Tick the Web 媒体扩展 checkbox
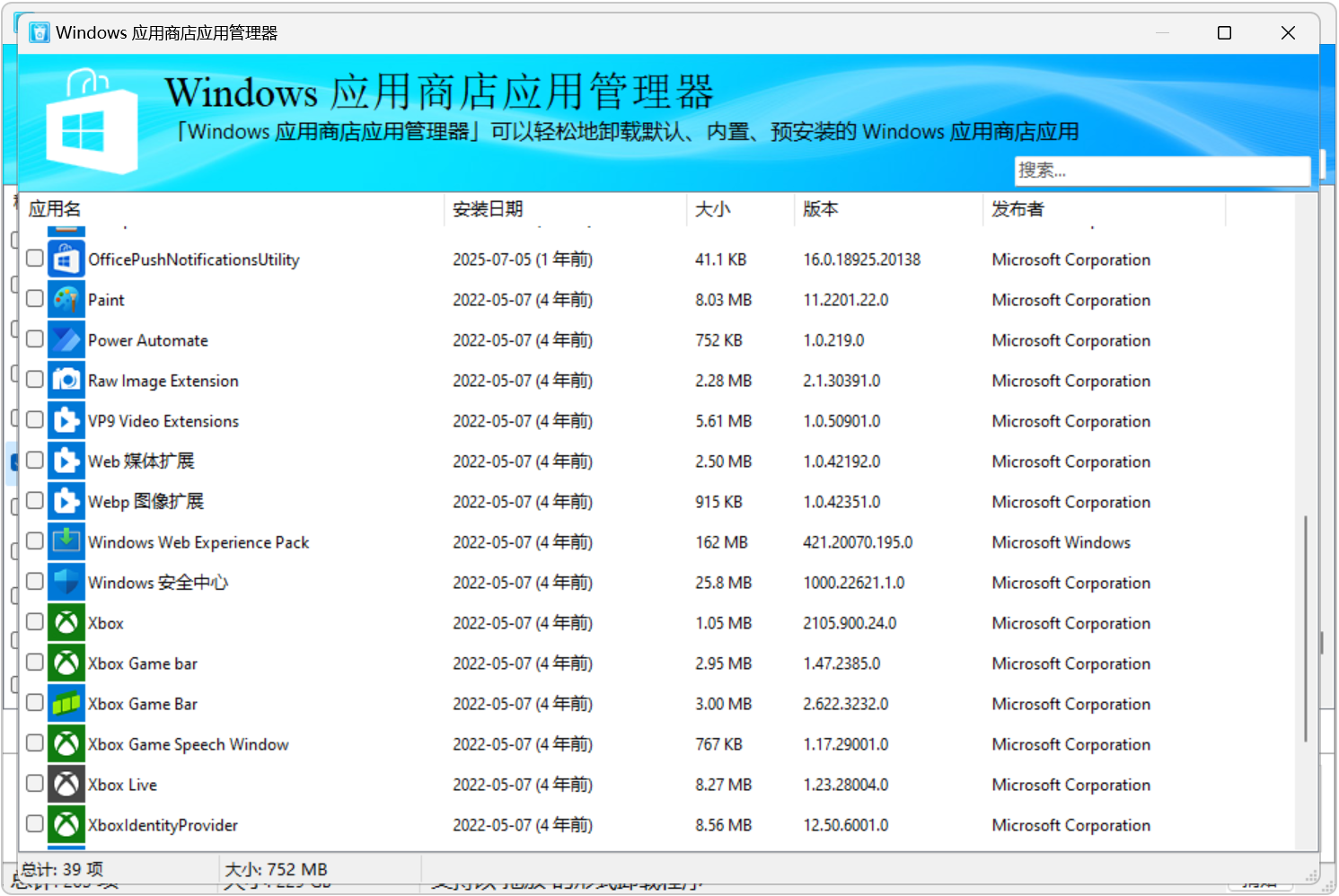Viewport: 1339px width, 896px height. click(35, 461)
